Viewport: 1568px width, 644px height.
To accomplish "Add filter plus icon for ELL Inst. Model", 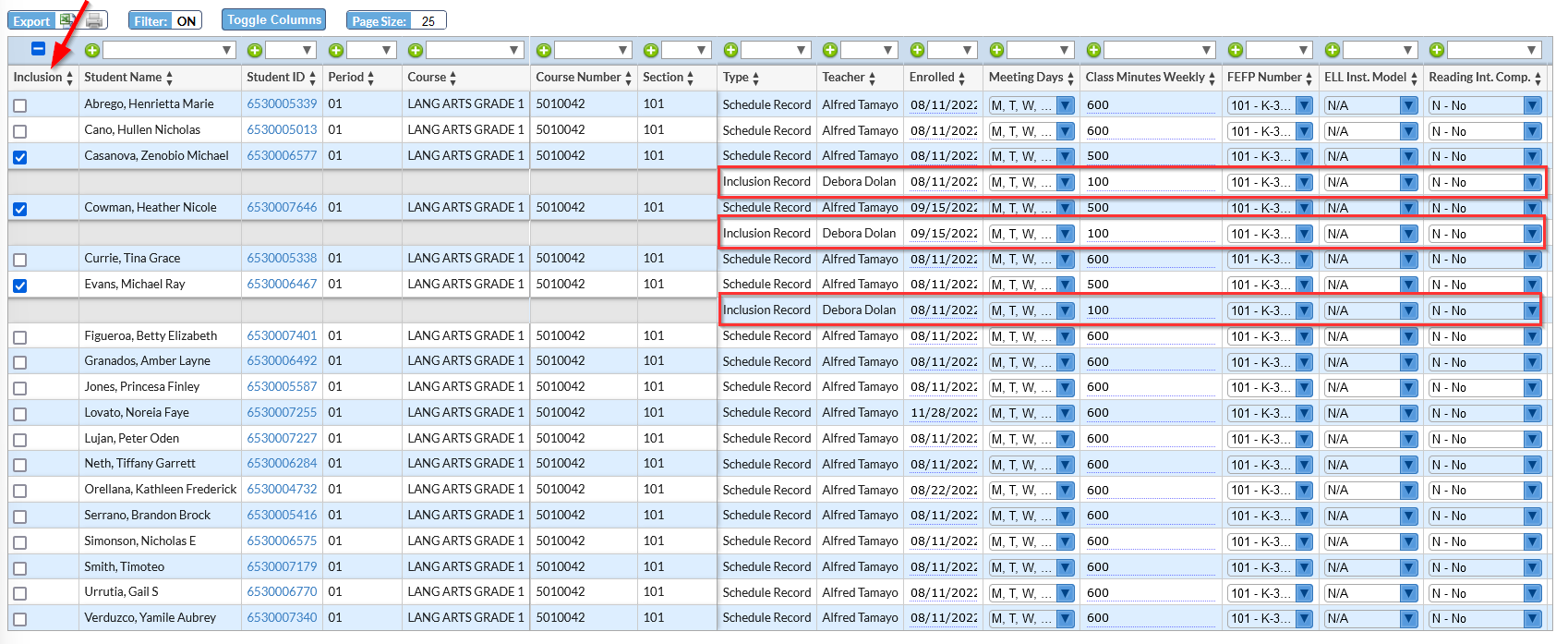I will point(1333,50).
